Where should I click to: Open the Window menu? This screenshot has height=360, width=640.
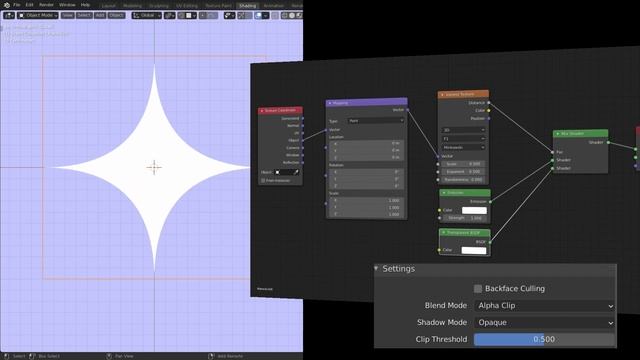coord(67,5)
